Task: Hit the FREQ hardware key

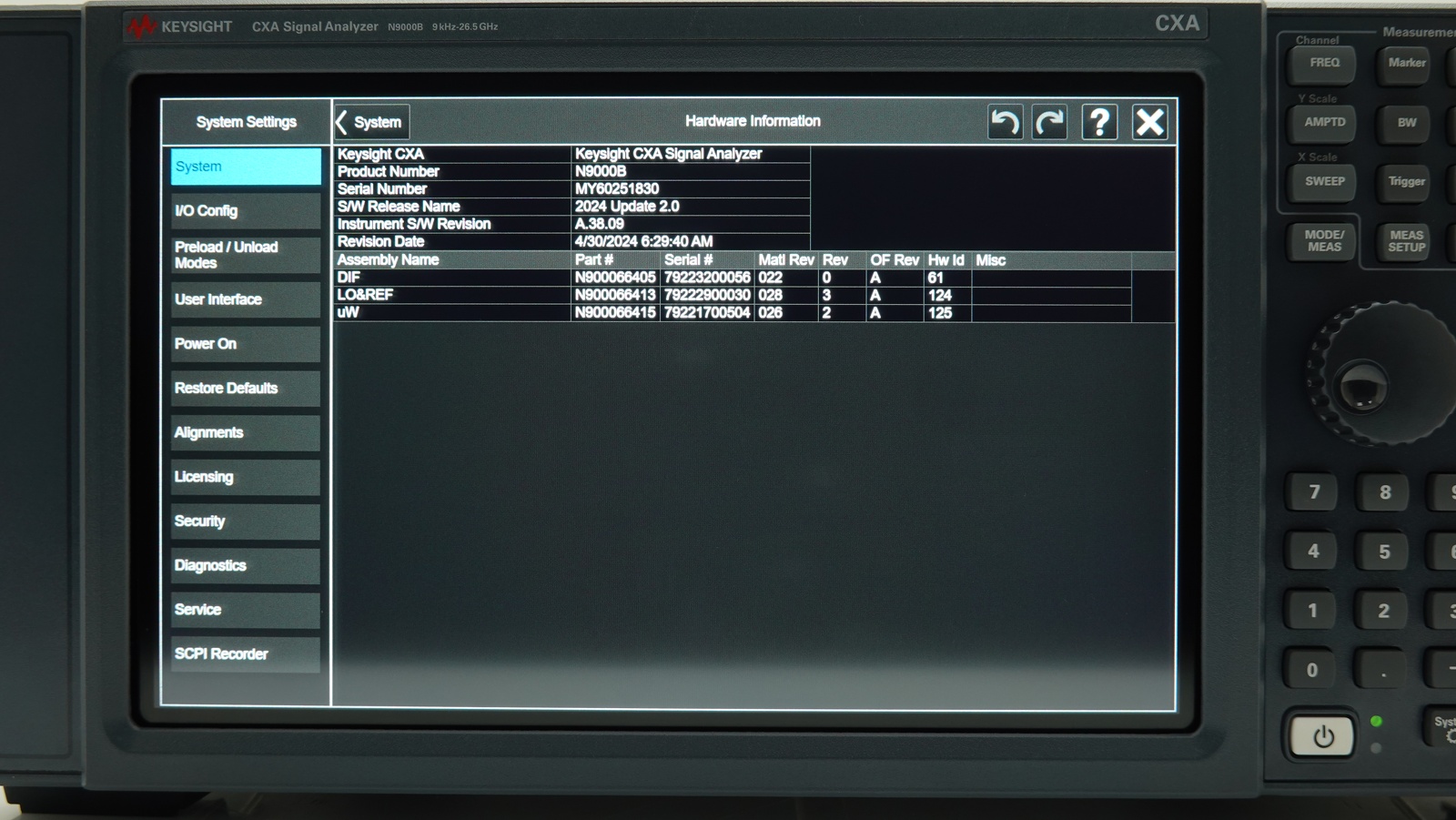Action: [x=1324, y=64]
